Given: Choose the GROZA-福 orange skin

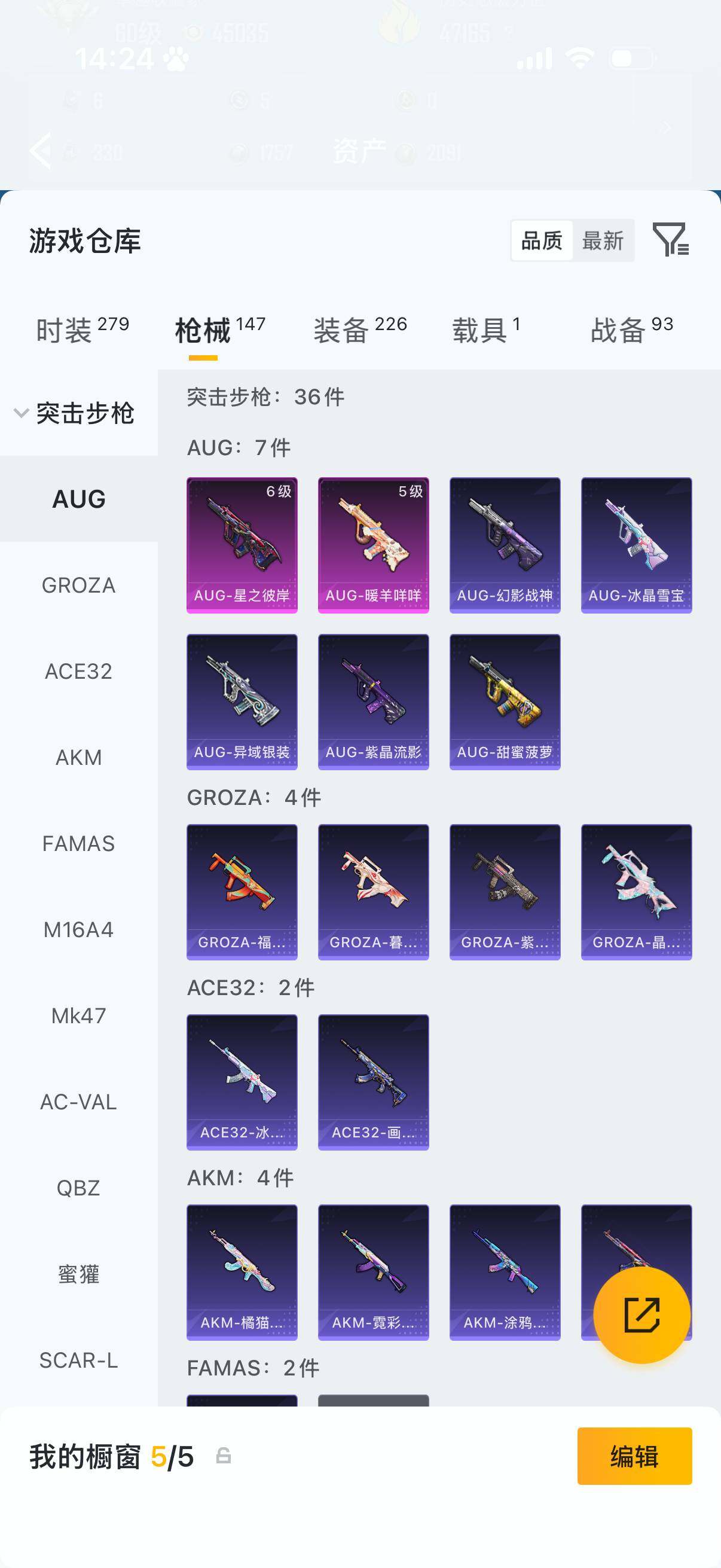Looking at the screenshot, I should coord(242,892).
